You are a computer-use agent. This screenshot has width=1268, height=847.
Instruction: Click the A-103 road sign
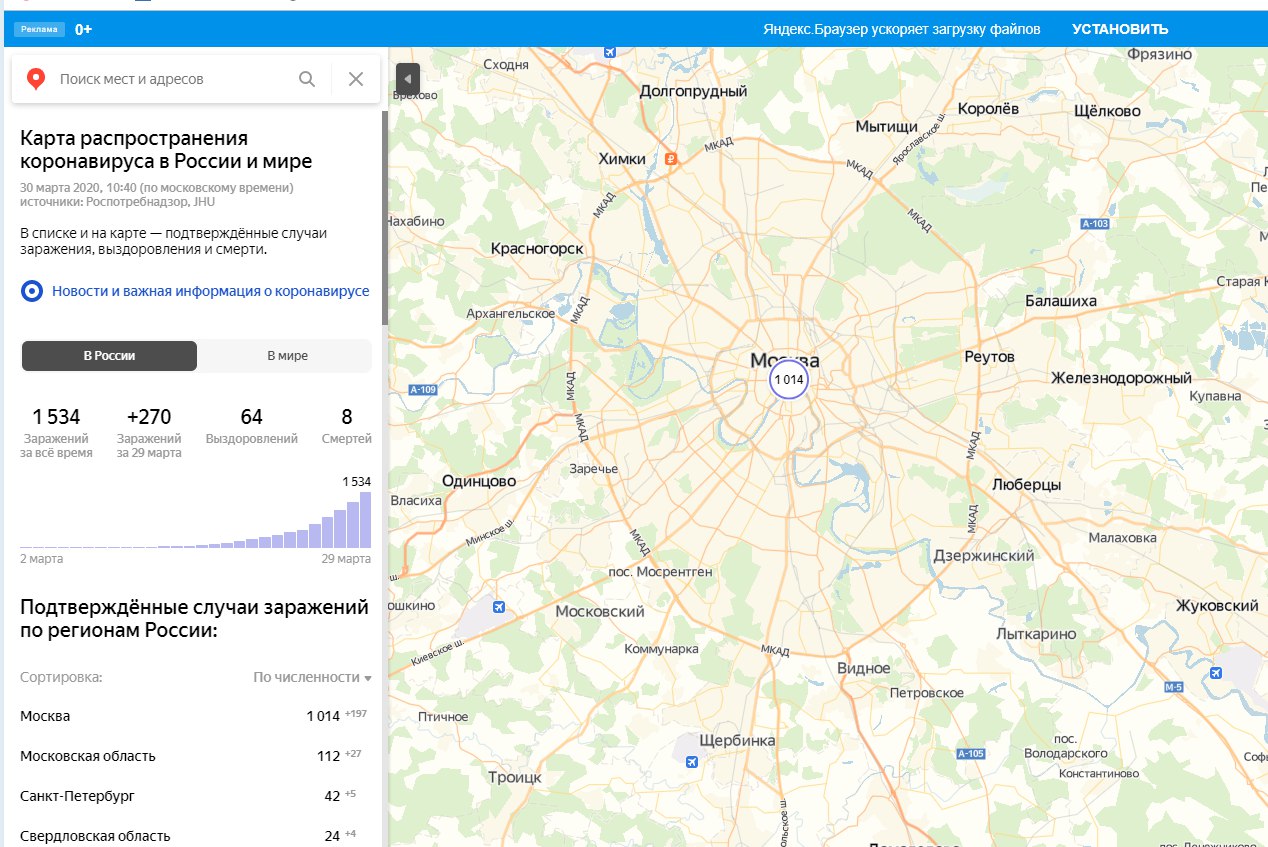[1095, 224]
